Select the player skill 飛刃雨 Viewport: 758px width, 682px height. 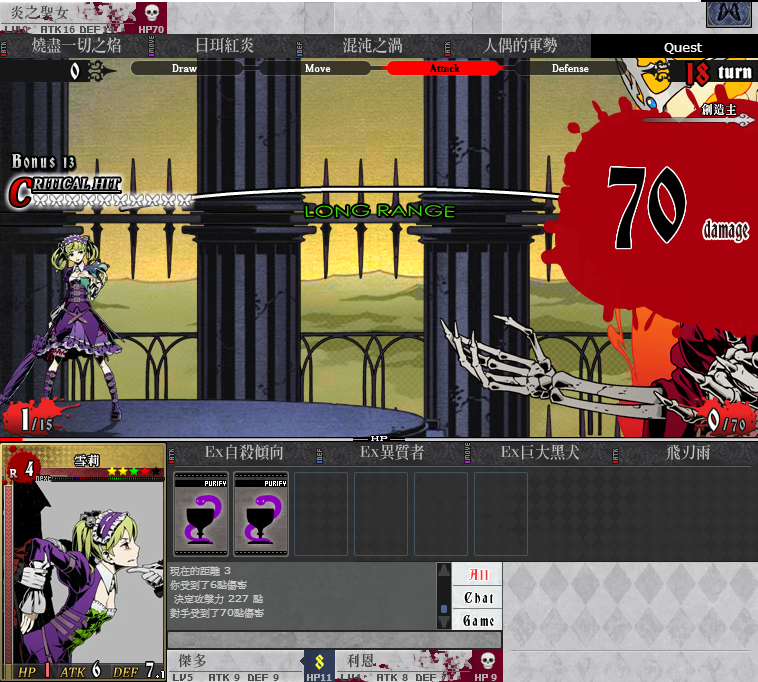point(688,453)
